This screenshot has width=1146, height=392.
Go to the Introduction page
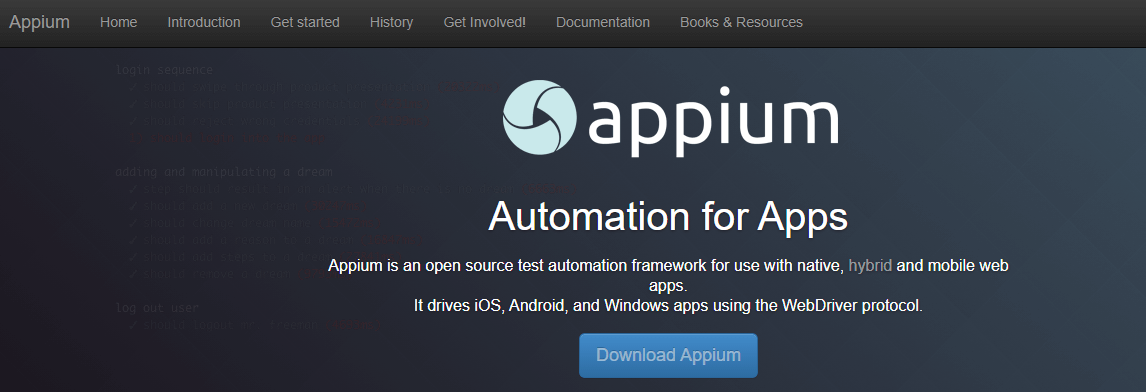204,22
